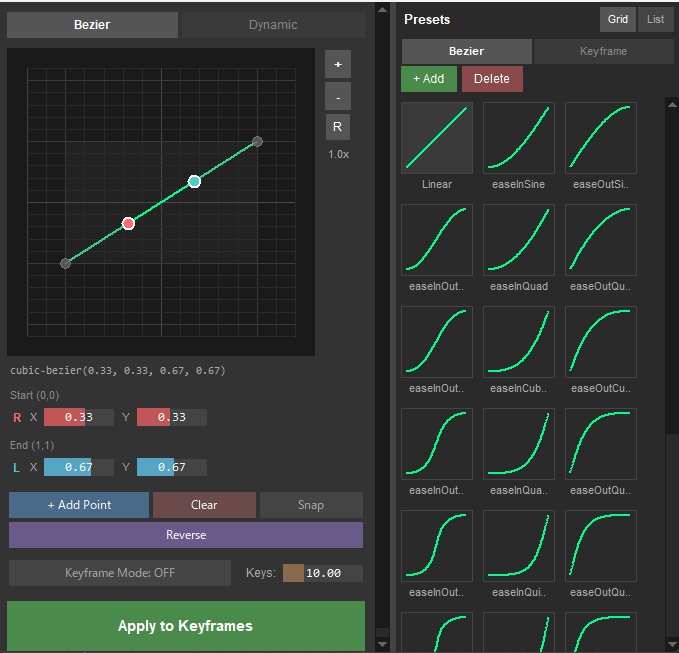The width and height of the screenshot is (679, 653).
Task: Switch presets to Grid view
Action: point(618,19)
